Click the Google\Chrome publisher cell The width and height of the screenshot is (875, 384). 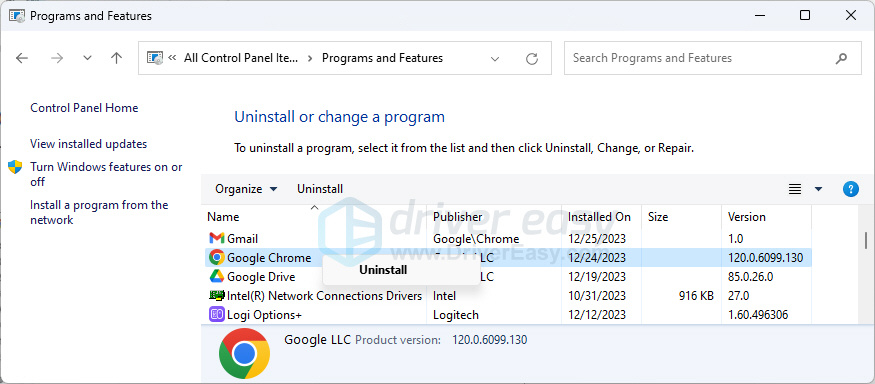476,239
